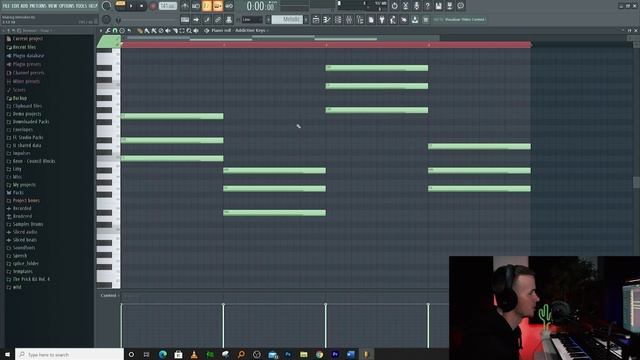Open Microsoft Edge from taskbar
The height and width of the screenshot is (360, 640).
click(163, 354)
